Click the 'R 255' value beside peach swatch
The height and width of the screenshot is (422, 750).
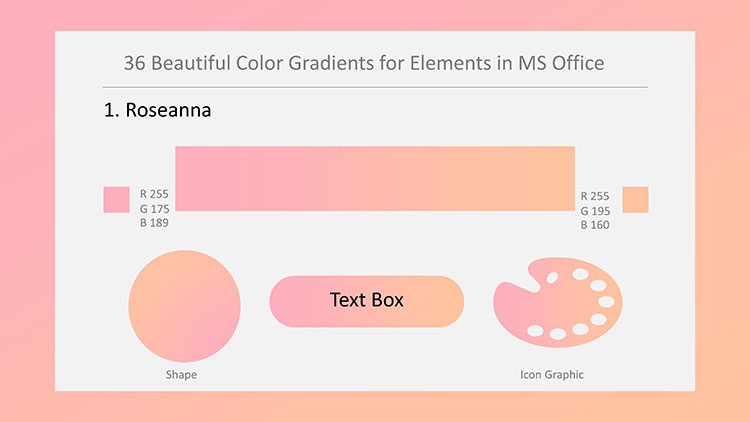[595, 196]
